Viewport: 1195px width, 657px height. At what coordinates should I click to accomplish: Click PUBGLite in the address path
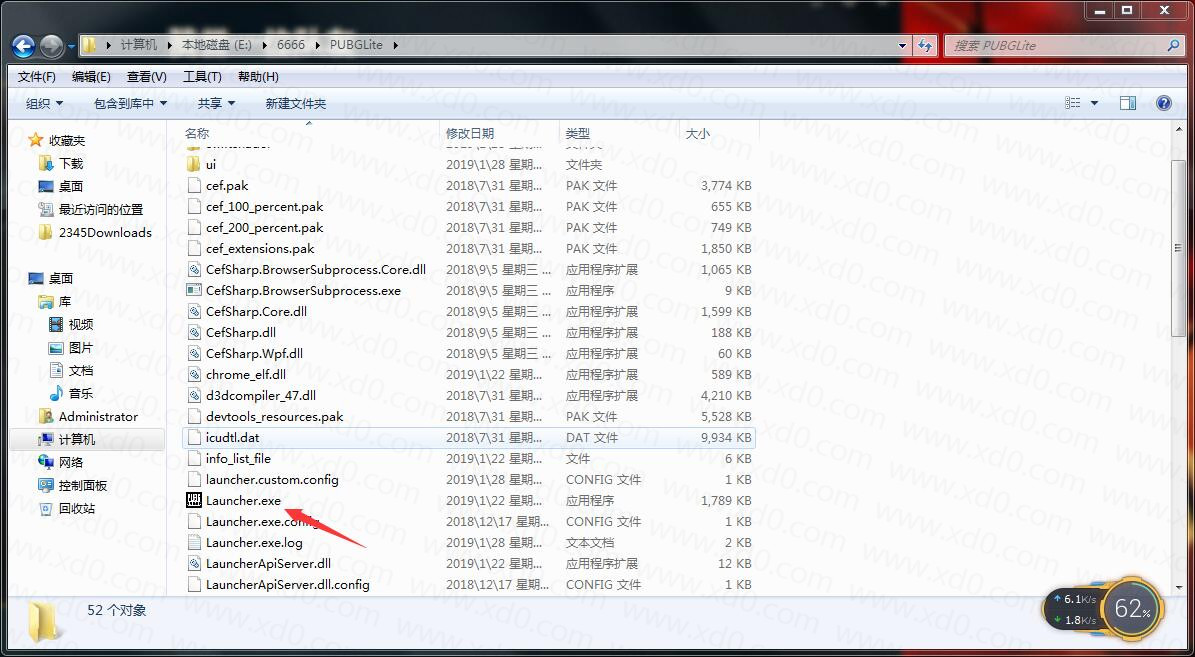pos(357,45)
